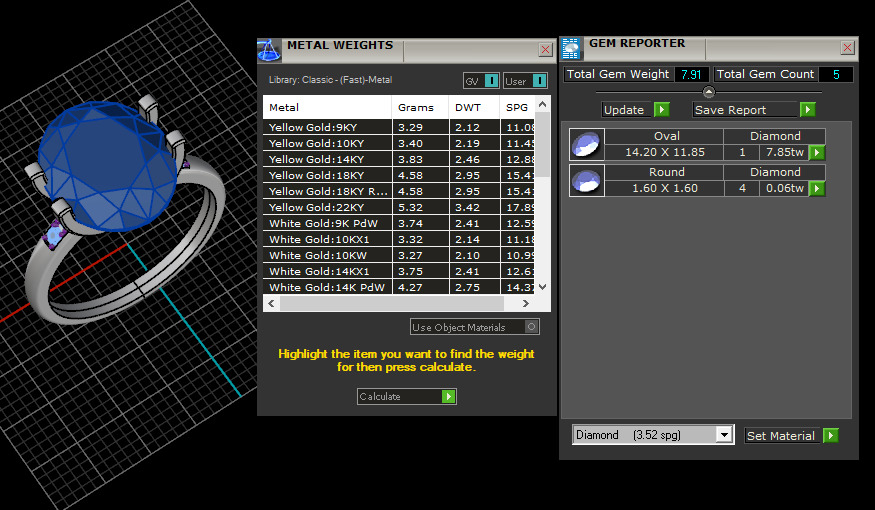
Task: Click the Total Gem Weight value 7.91
Action: click(x=691, y=74)
